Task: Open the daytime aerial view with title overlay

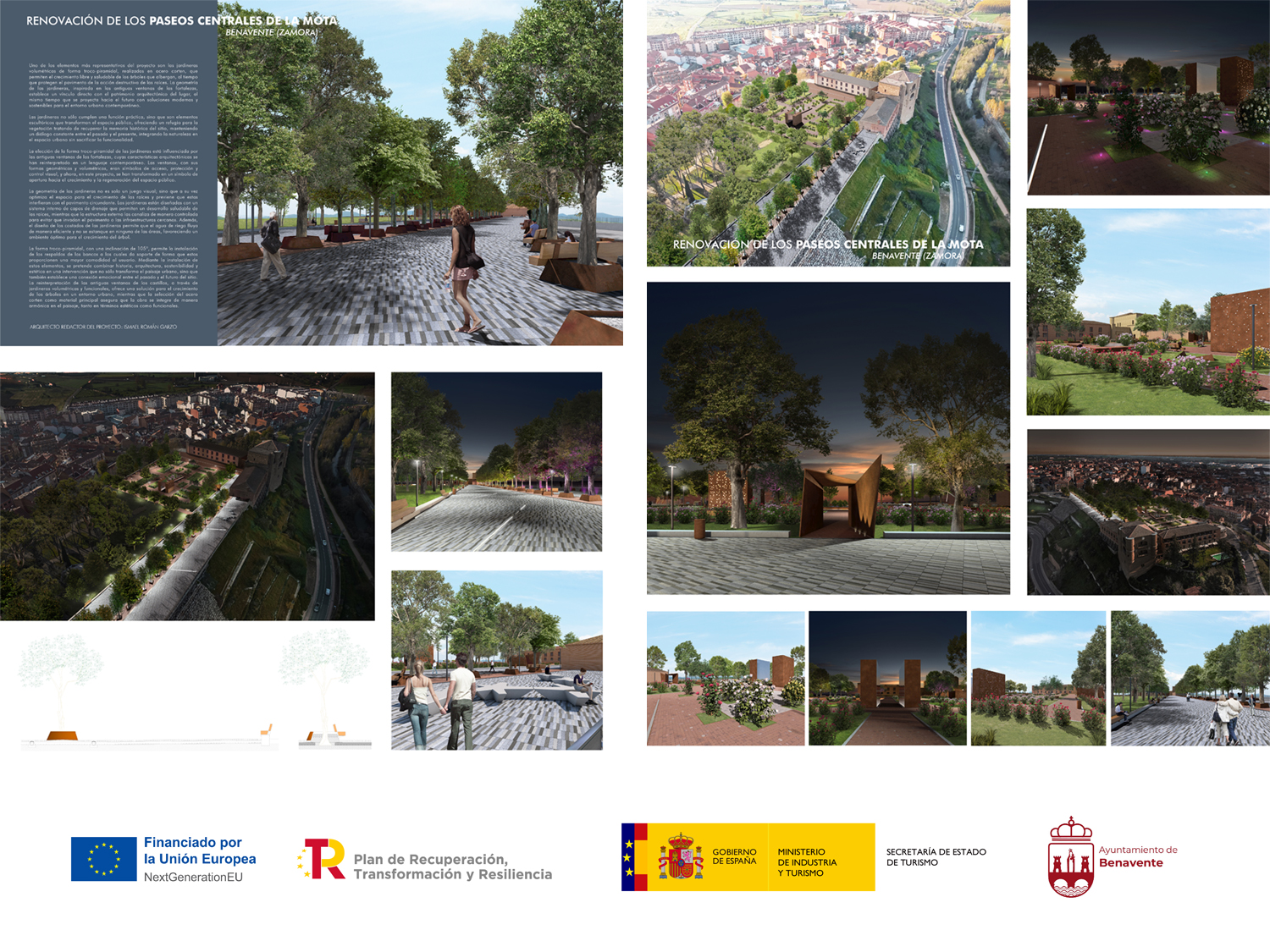Action: tap(828, 133)
